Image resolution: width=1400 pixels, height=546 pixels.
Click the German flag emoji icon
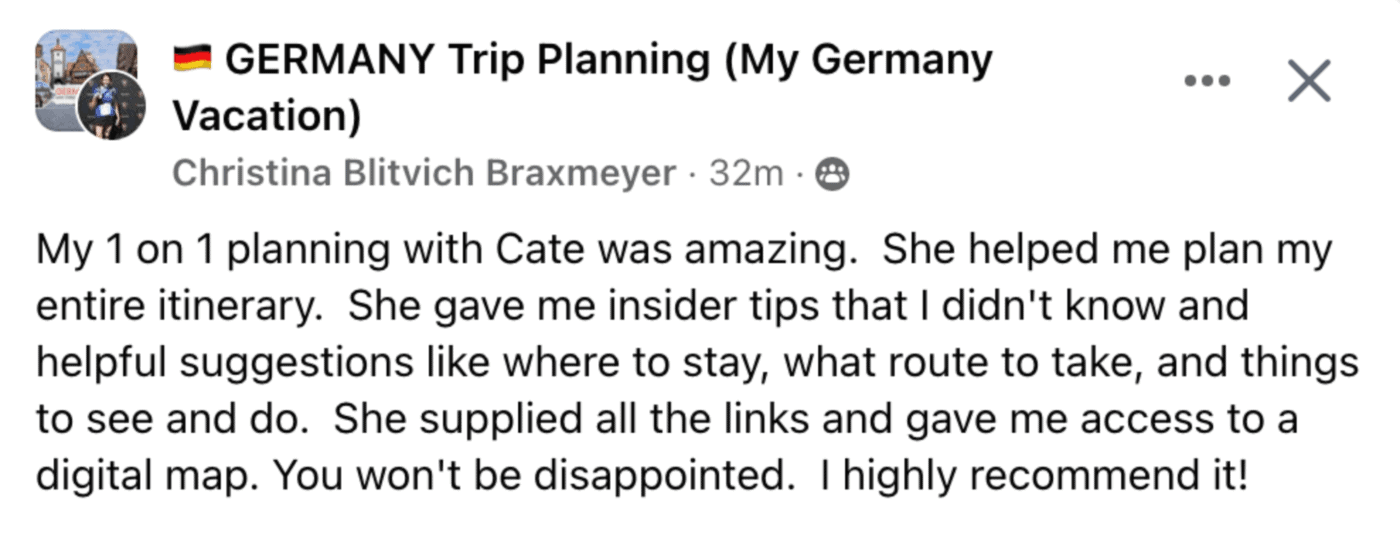pos(193,60)
